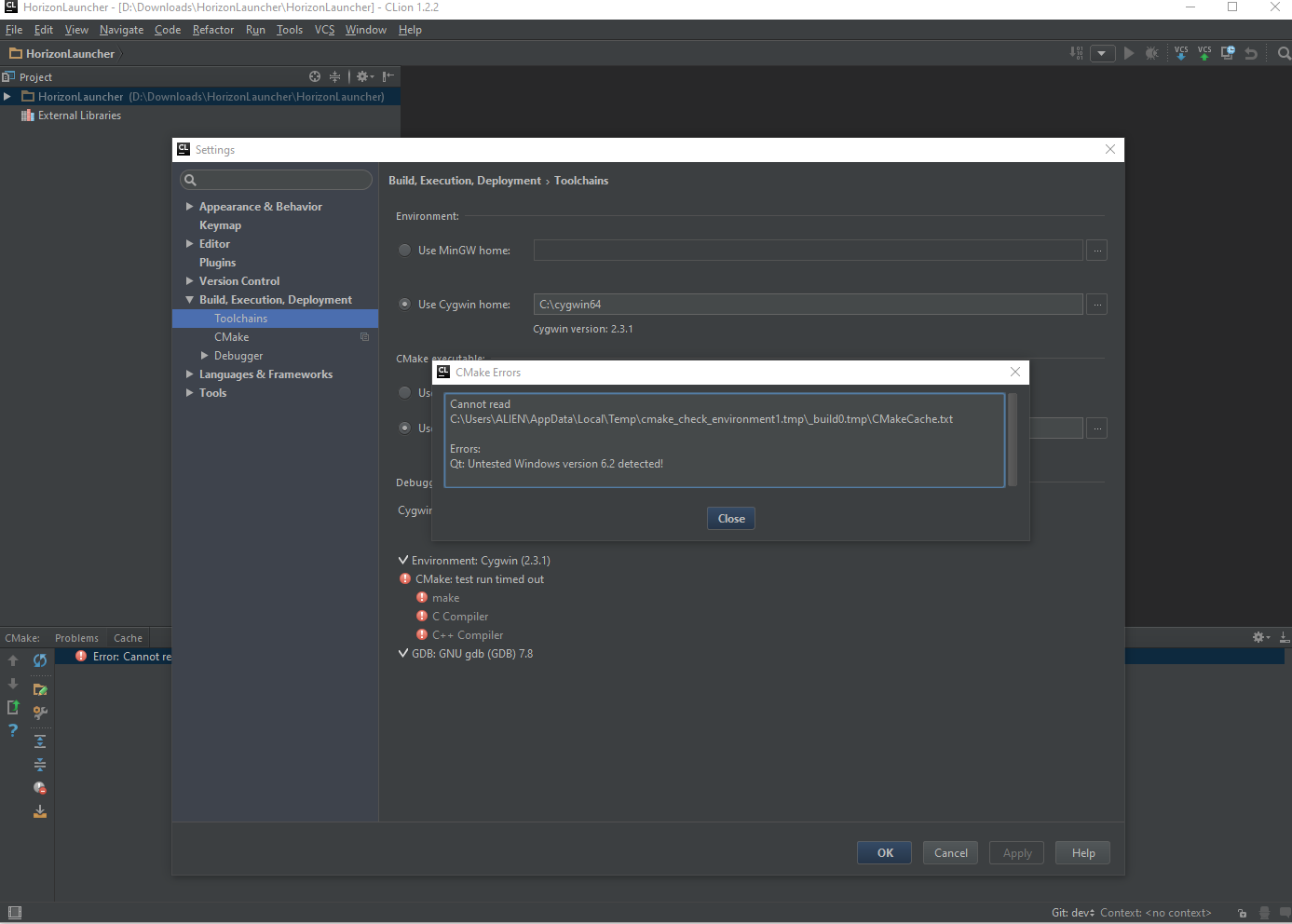Click the Debug bug icon in toolbar
The height and width of the screenshot is (924, 1292).
pos(1151,54)
